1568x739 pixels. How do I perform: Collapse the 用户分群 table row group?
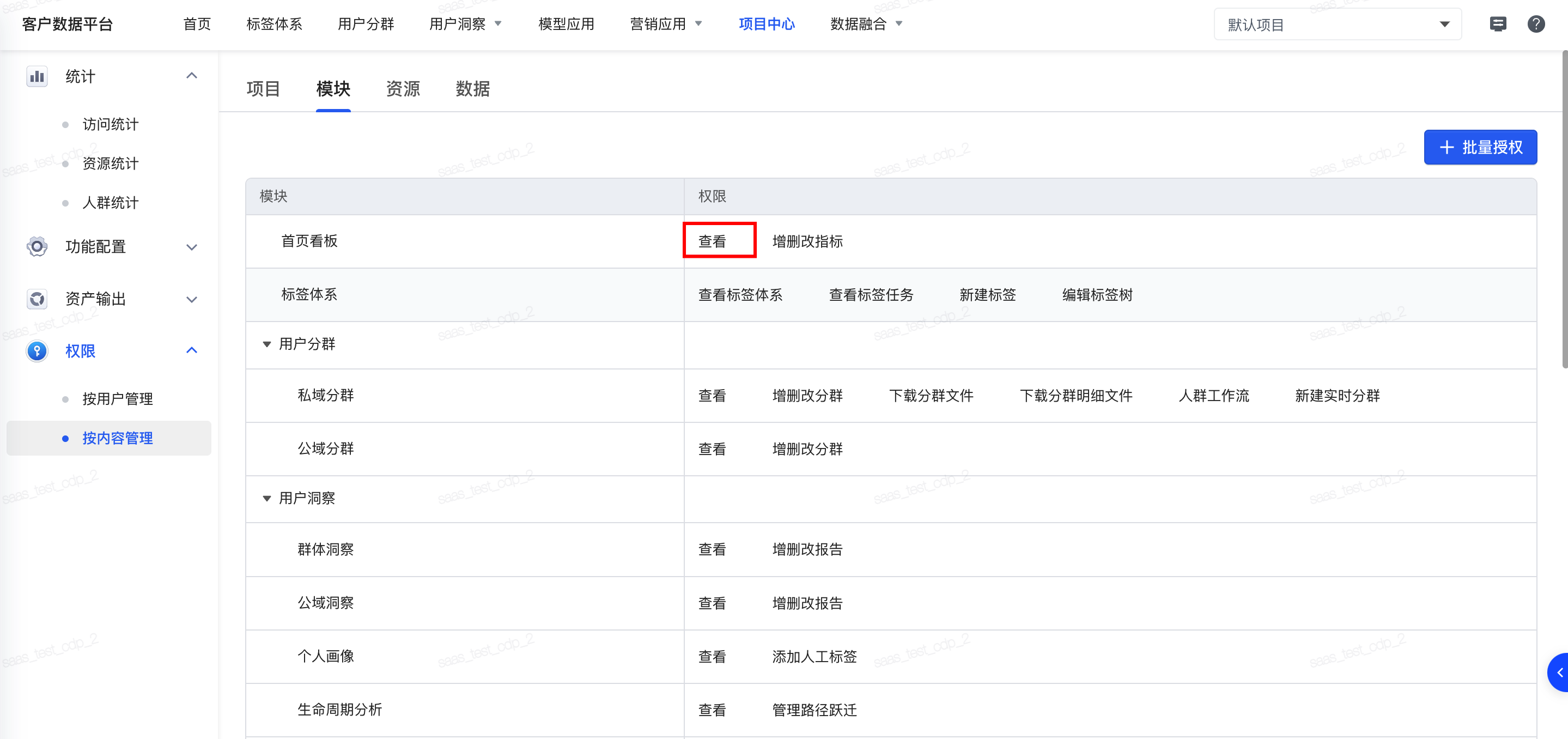click(x=266, y=344)
